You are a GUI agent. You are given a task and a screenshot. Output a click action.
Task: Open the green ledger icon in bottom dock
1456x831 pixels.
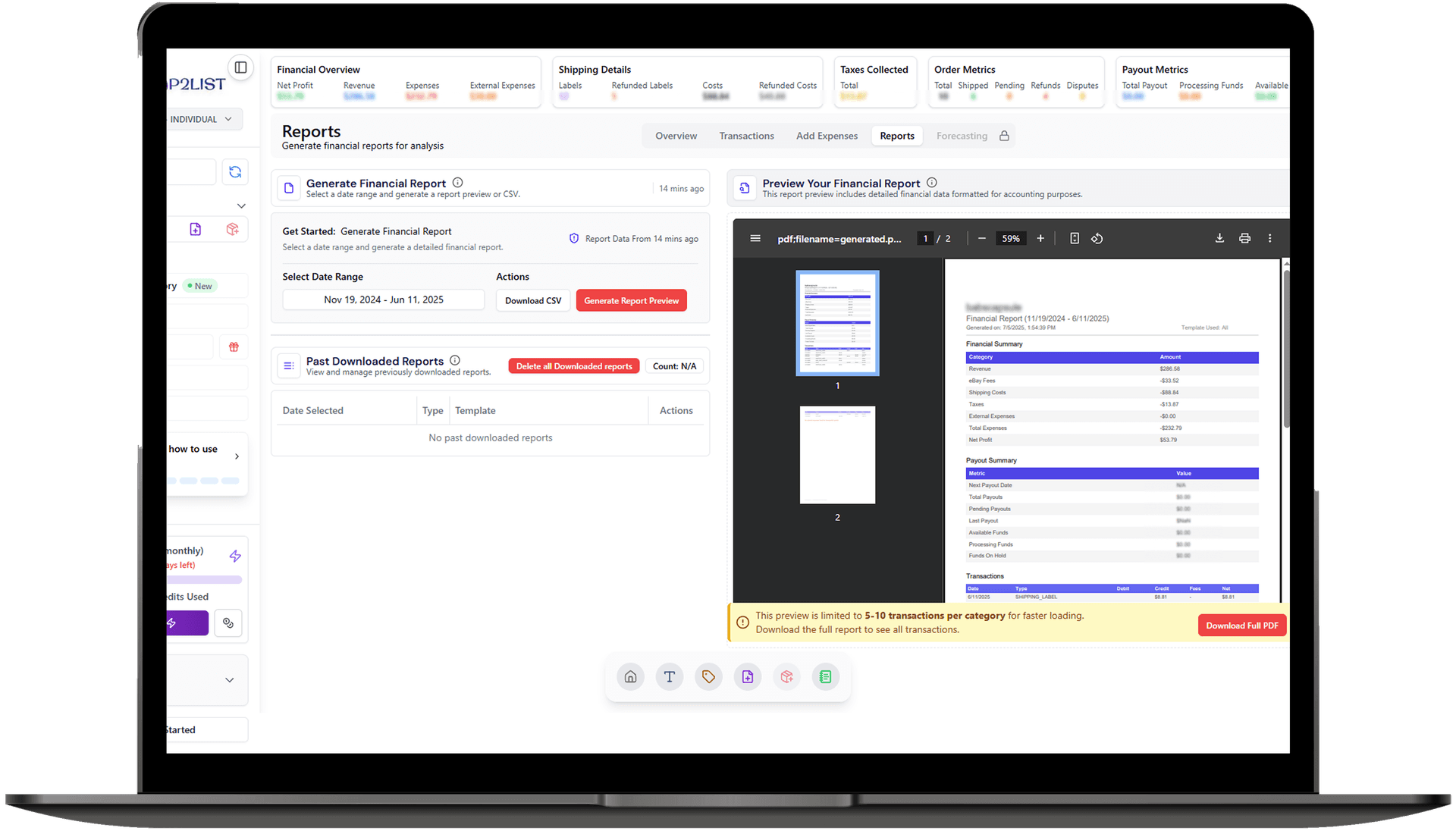(826, 676)
